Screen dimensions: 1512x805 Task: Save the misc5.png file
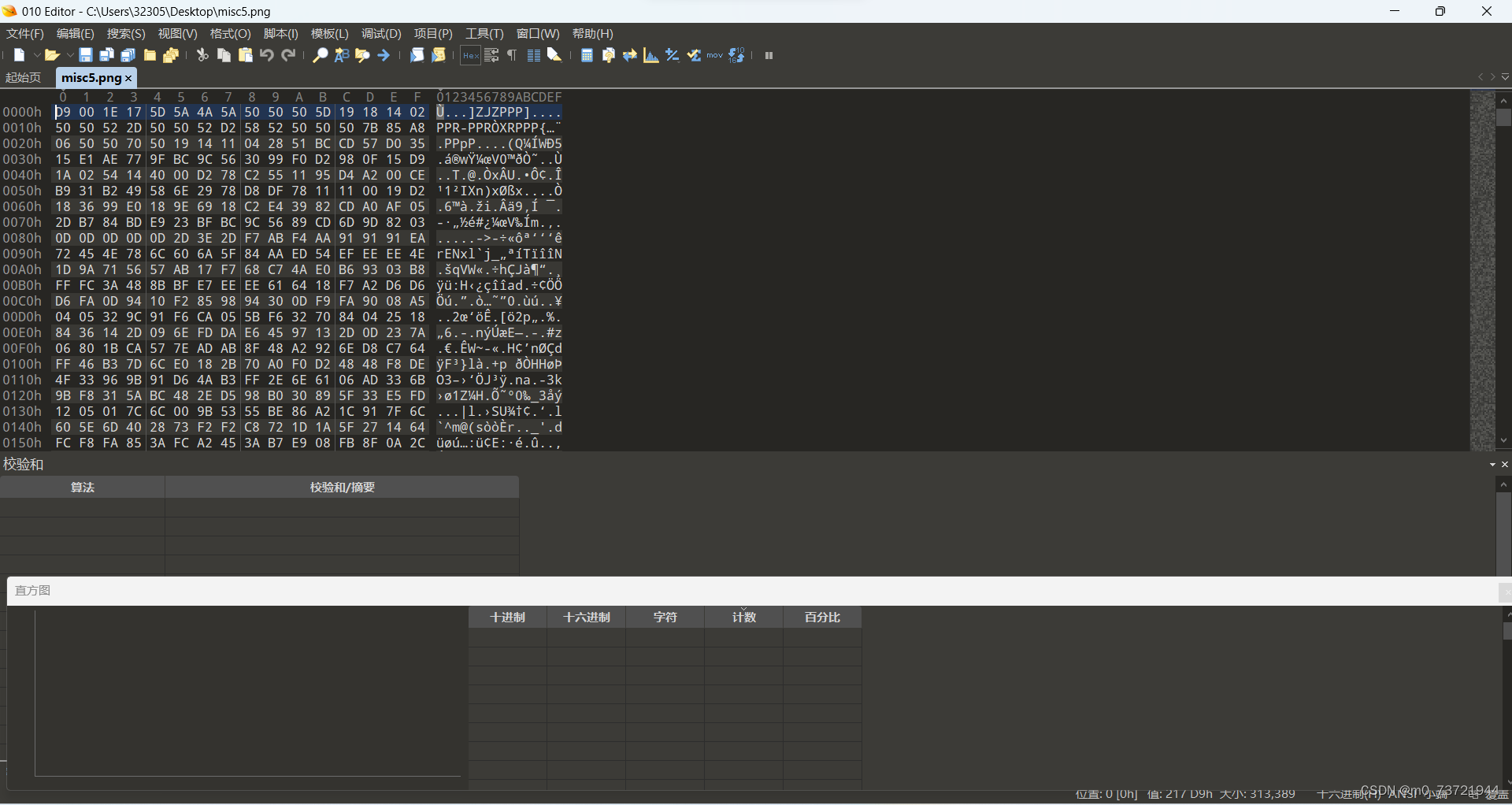coord(86,55)
